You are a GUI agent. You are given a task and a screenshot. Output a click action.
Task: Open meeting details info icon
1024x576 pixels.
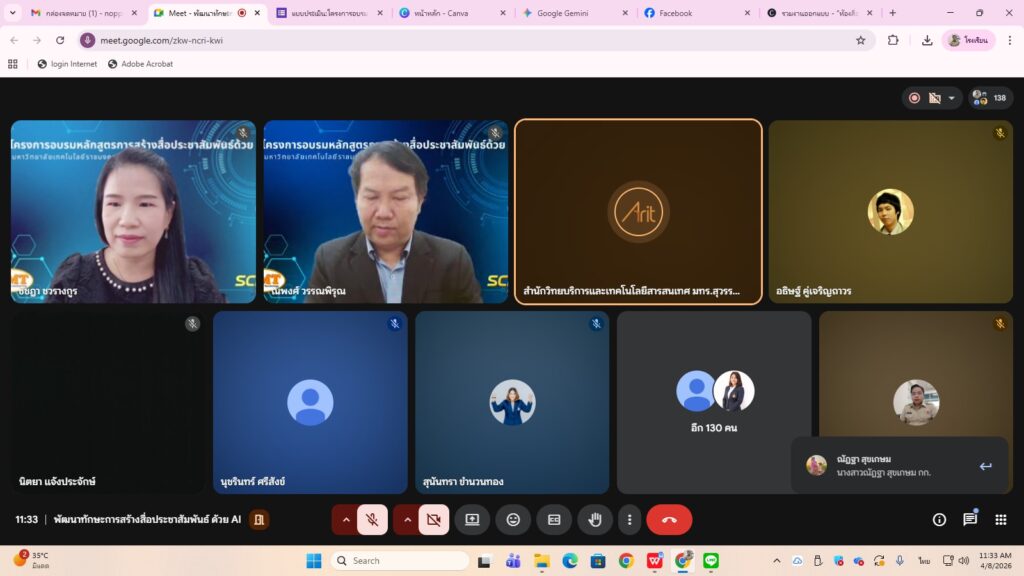(x=939, y=520)
